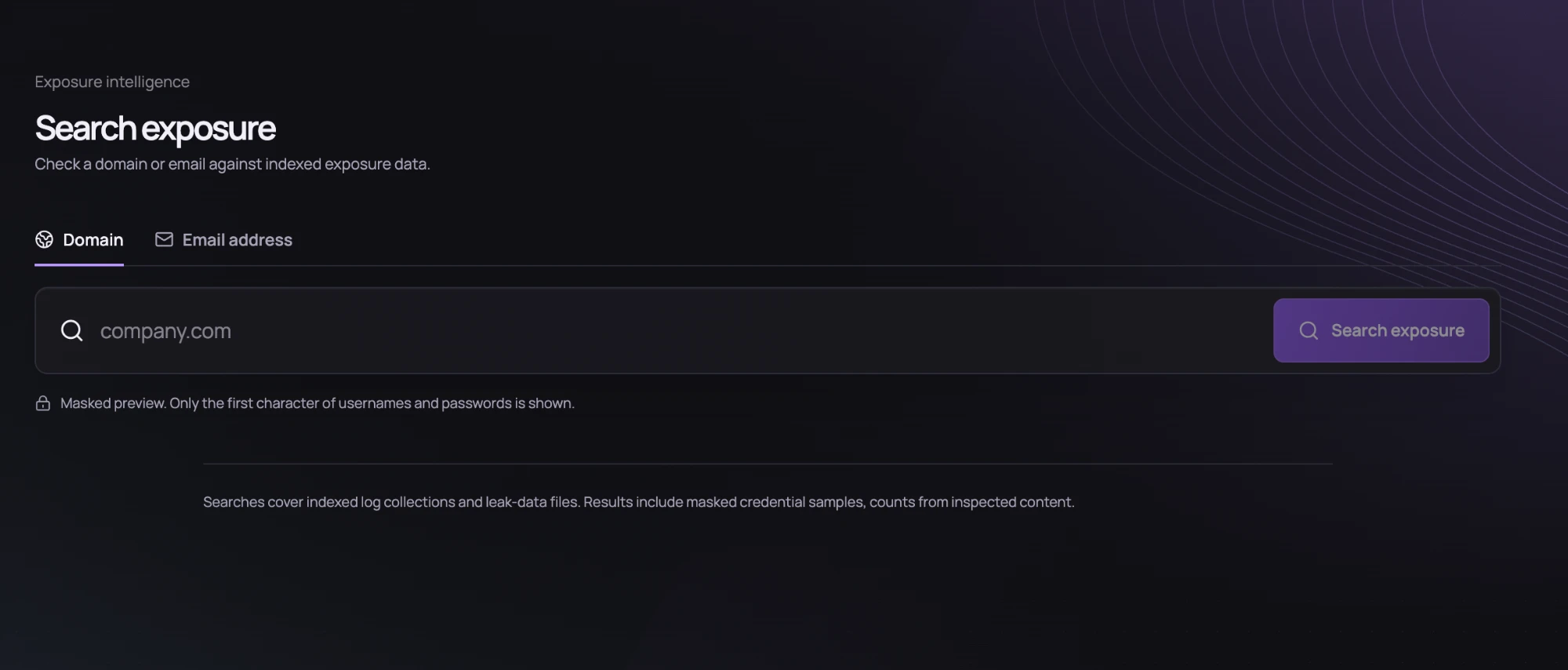Click magnifier icon on Search exposure button
The image size is (1568, 670).
point(1308,330)
